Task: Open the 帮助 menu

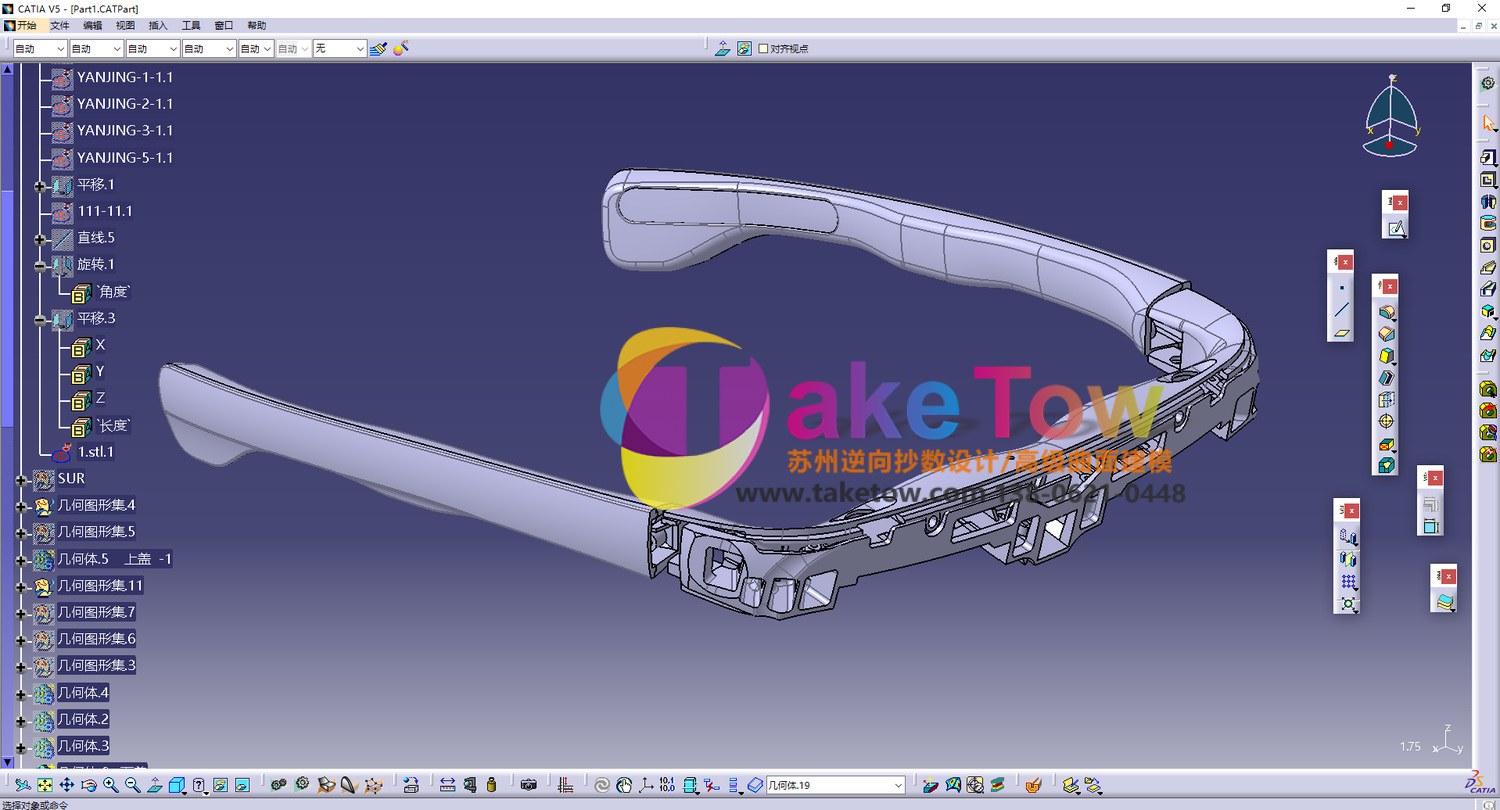Action: point(257,25)
